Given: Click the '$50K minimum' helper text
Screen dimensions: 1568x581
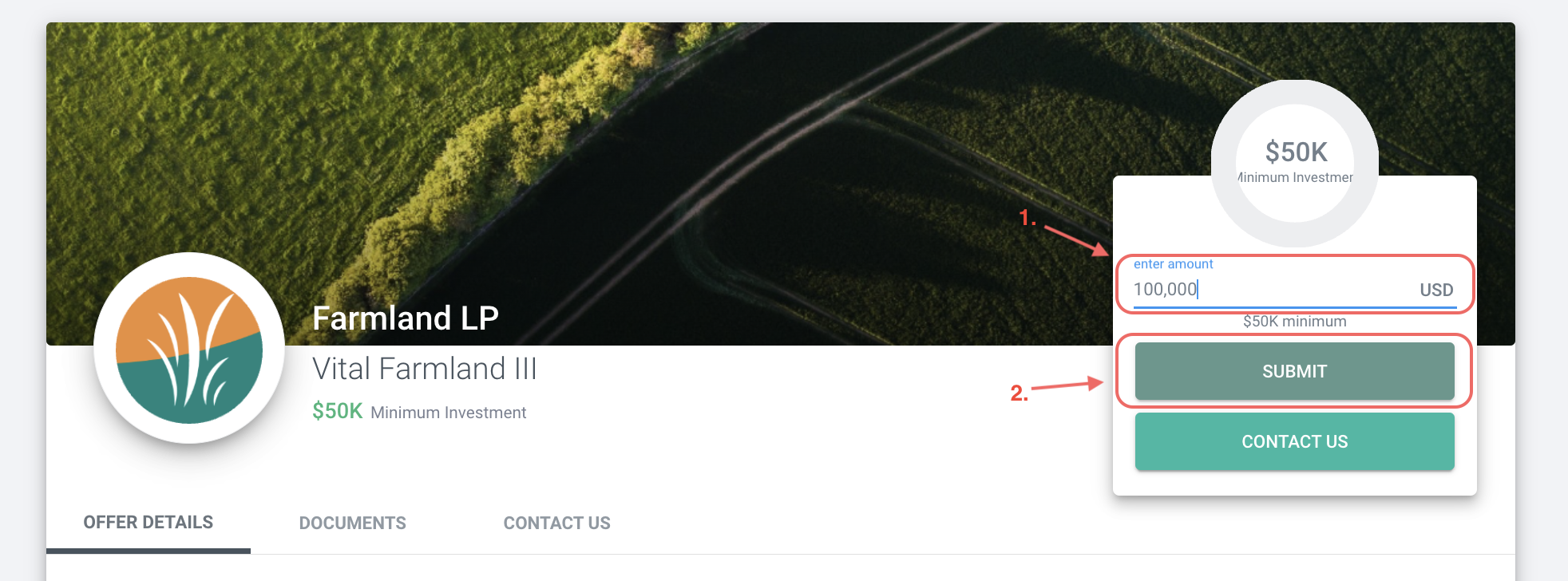Looking at the screenshot, I should click(x=1294, y=322).
